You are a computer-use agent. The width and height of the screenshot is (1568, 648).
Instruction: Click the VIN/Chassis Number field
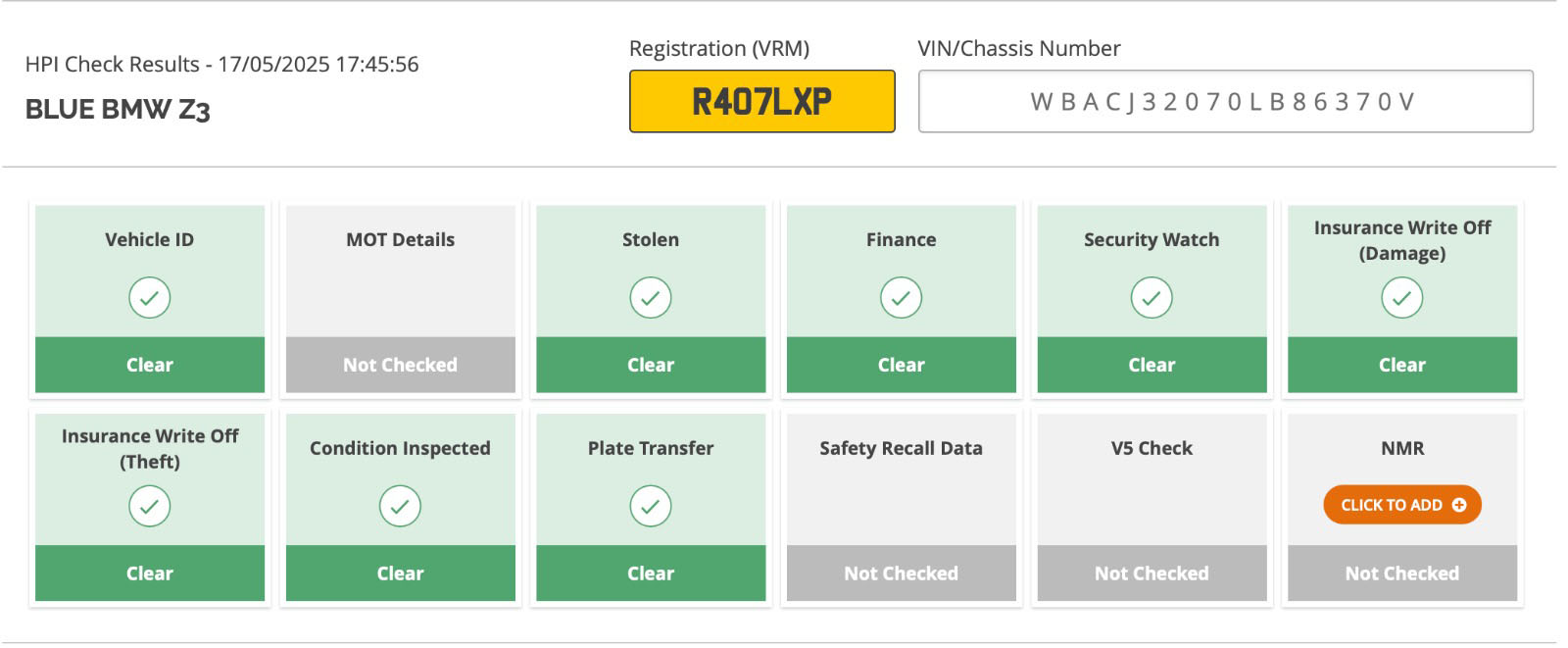(x=1226, y=101)
